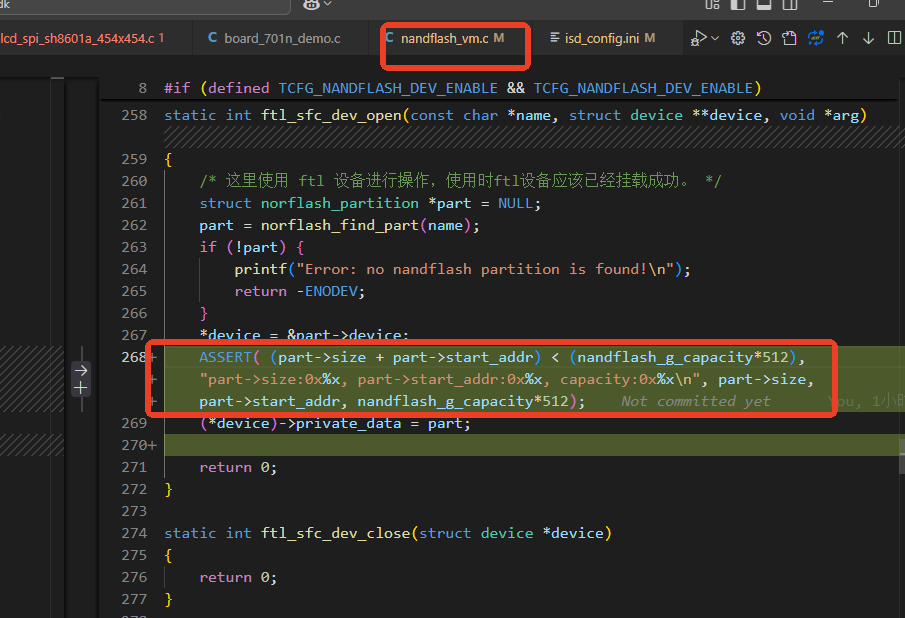
Task: Click the blue sync diff icon
Action: (x=816, y=38)
